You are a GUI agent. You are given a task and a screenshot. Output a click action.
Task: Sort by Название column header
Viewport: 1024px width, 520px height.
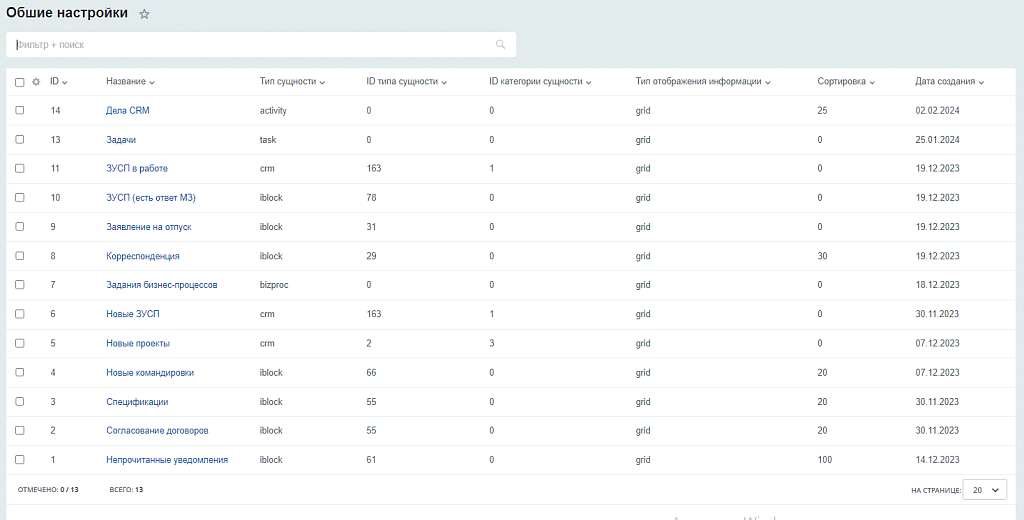[x=129, y=82]
